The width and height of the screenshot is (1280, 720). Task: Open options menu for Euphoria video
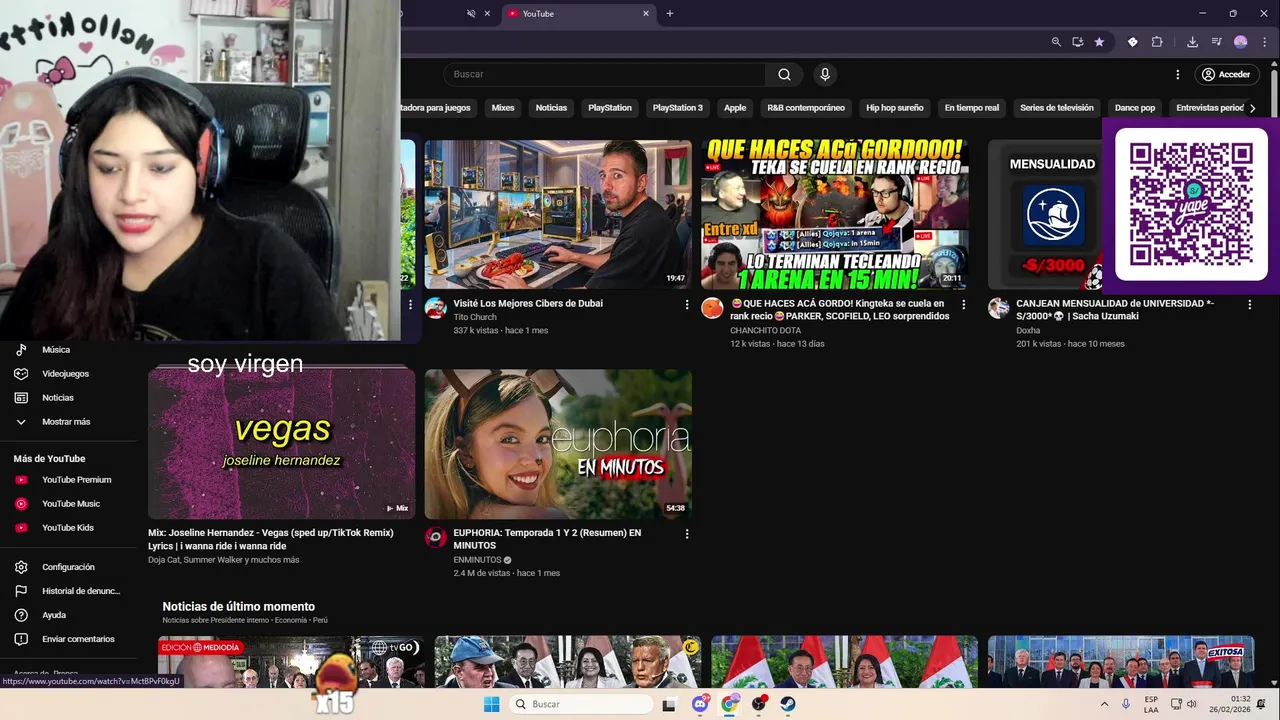687,534
